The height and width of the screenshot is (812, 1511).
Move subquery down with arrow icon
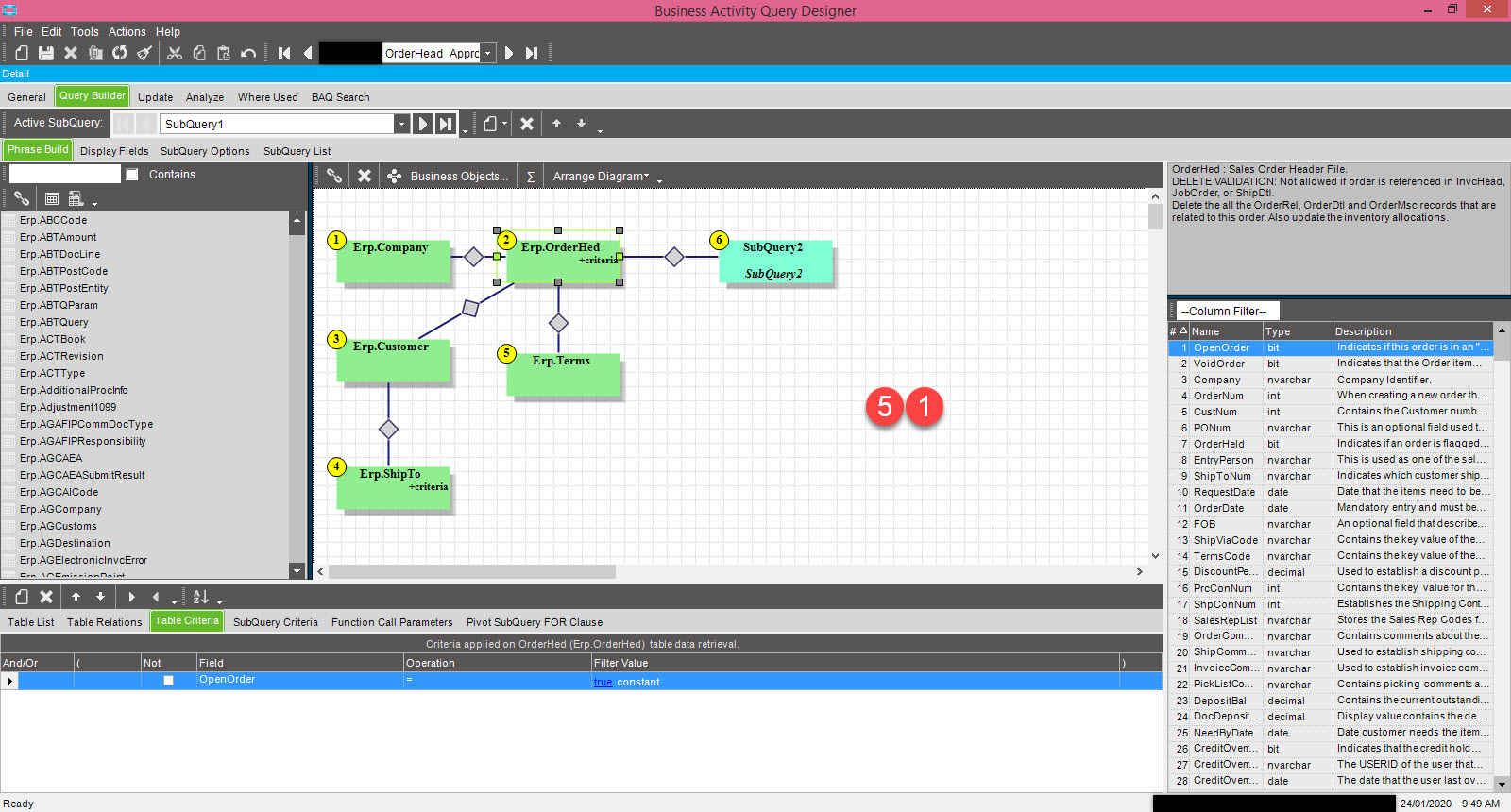(582, 124)
